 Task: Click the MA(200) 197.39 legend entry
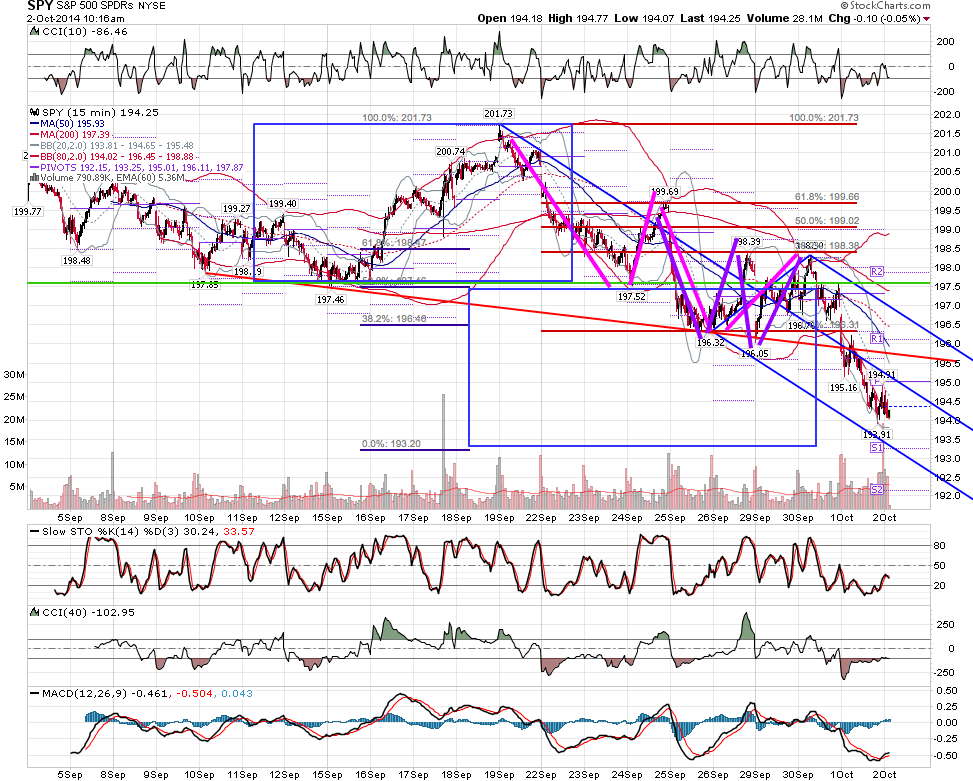pyautogui.click(x=74, y=135)
